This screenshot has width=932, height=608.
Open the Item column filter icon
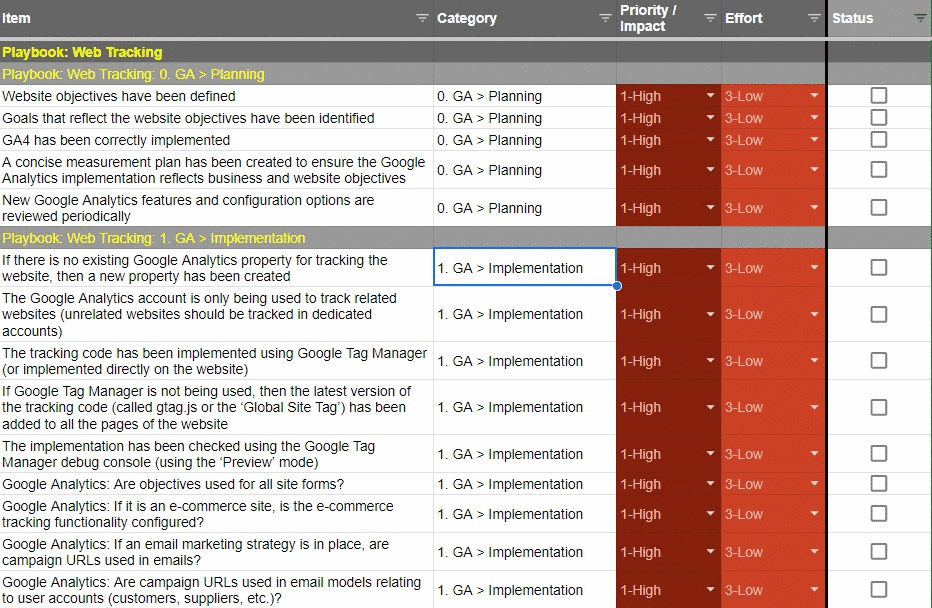click(x=422, y=18)
